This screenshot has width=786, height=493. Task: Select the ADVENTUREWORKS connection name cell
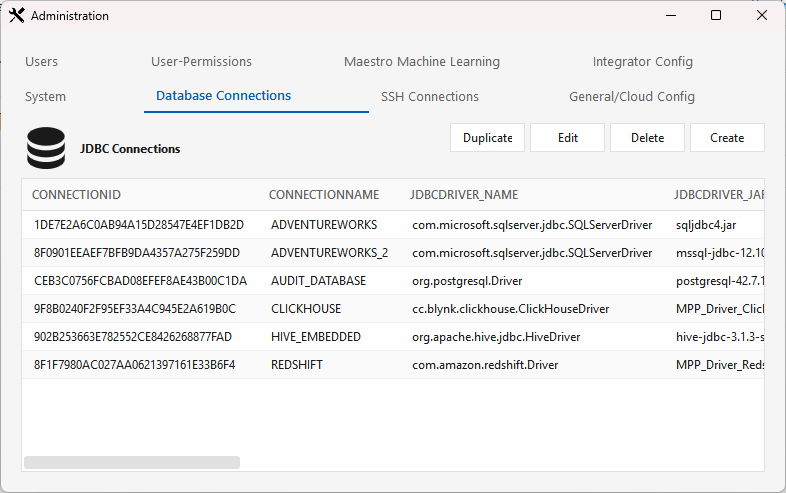[x=324, y=225]
